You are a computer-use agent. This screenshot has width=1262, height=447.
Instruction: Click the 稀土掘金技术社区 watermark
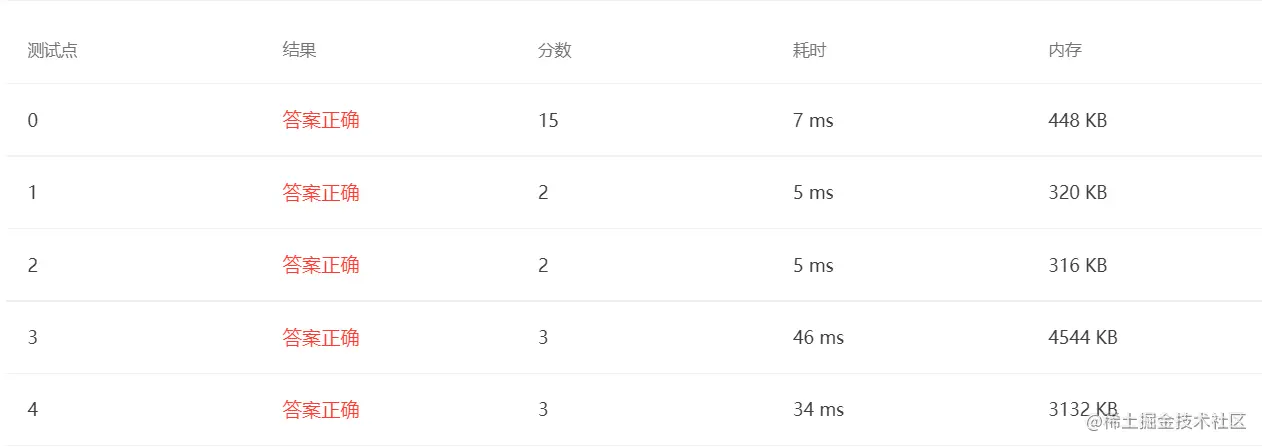tap(1168, 421)
